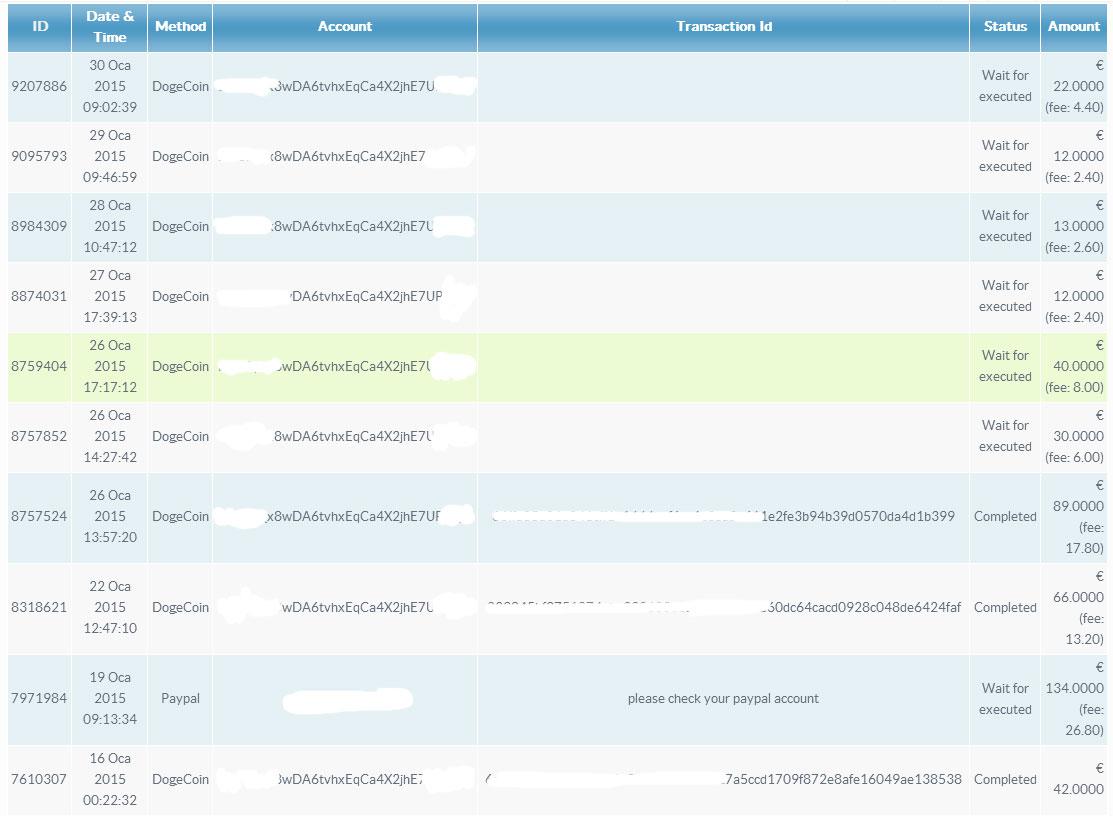Select the DogeCoin method for transaction 8984309

180,227
